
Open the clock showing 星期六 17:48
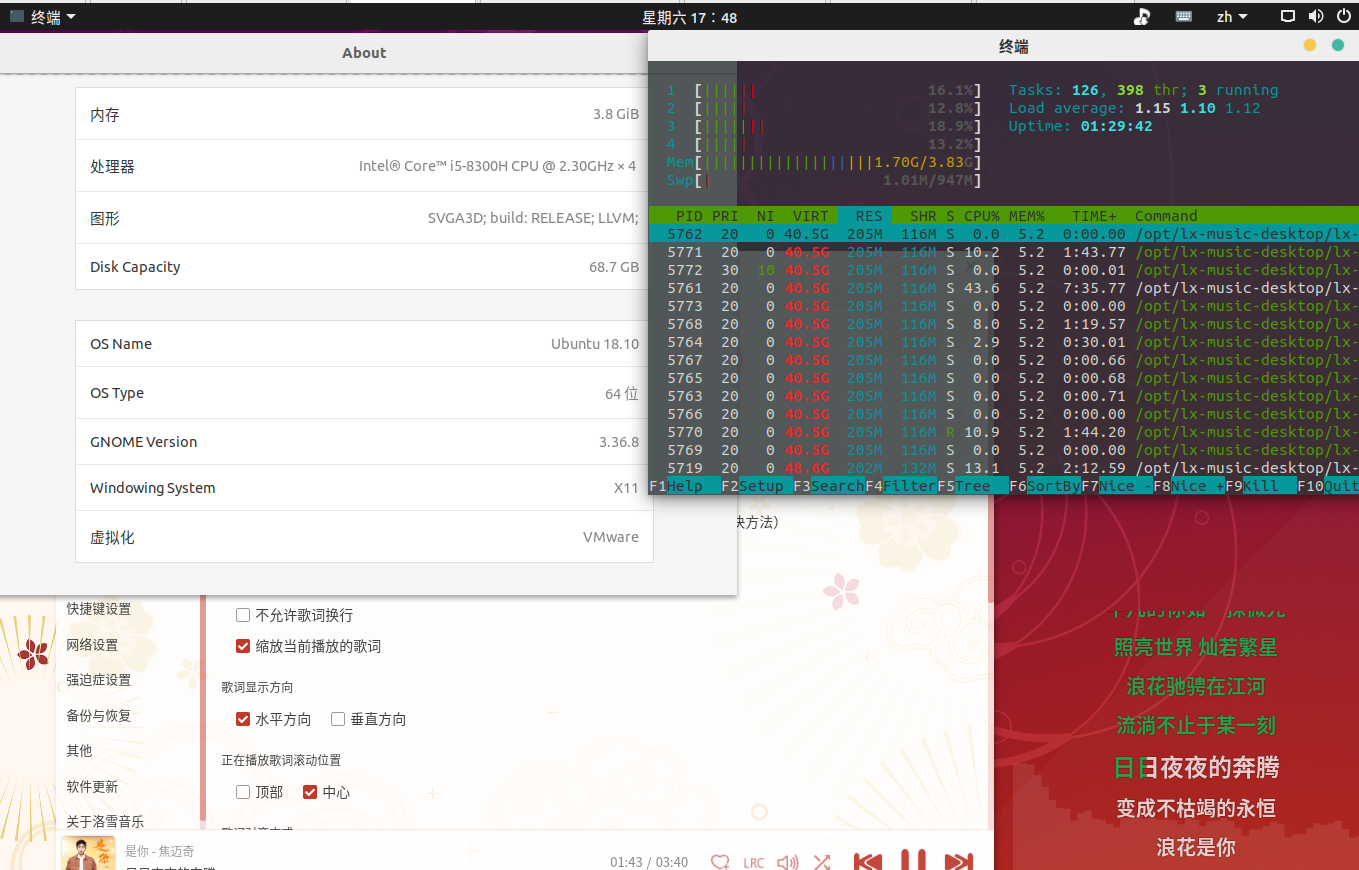pos(689,17)
